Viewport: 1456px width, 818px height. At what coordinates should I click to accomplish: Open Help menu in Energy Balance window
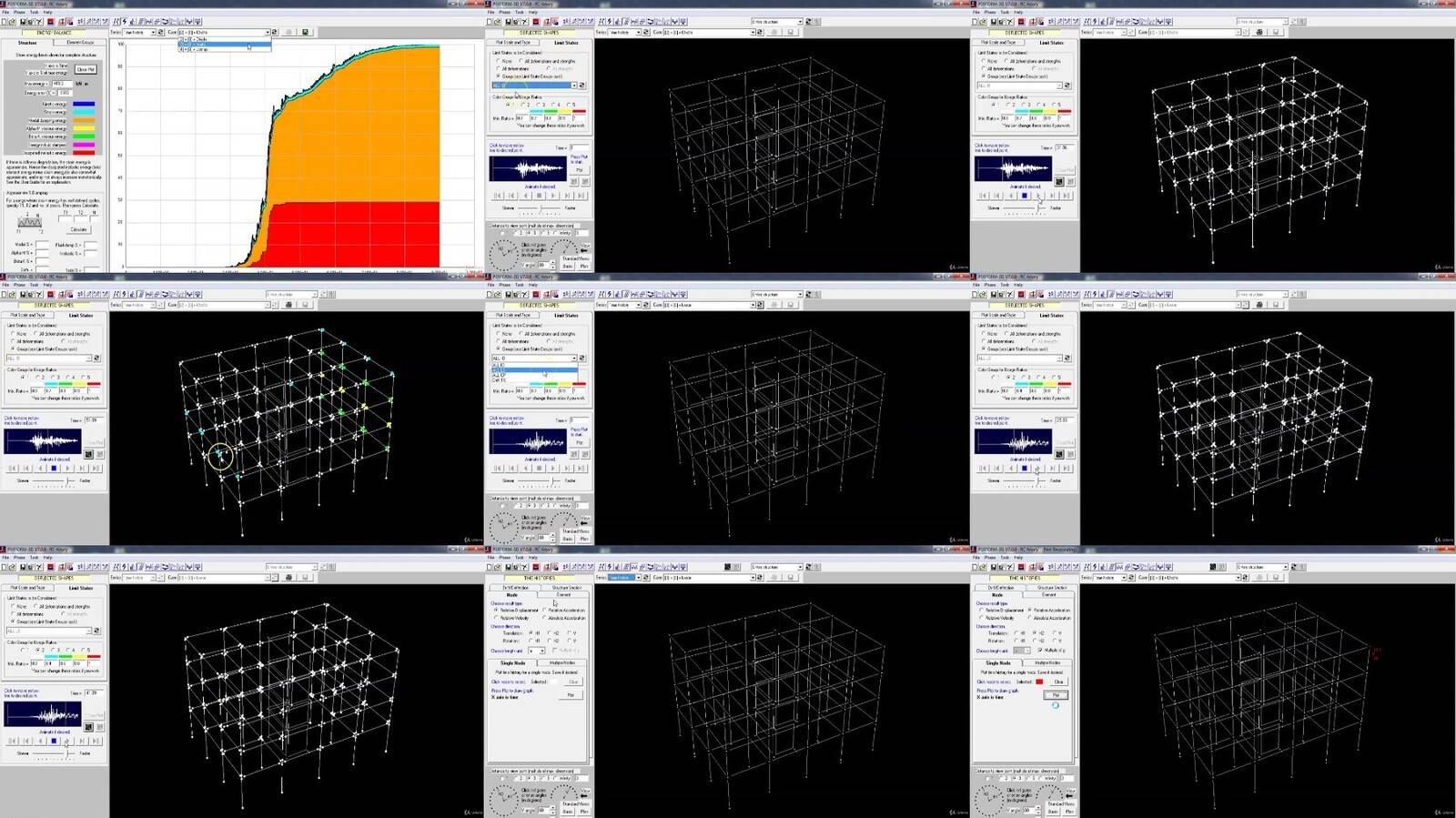(x=47, y=12)
